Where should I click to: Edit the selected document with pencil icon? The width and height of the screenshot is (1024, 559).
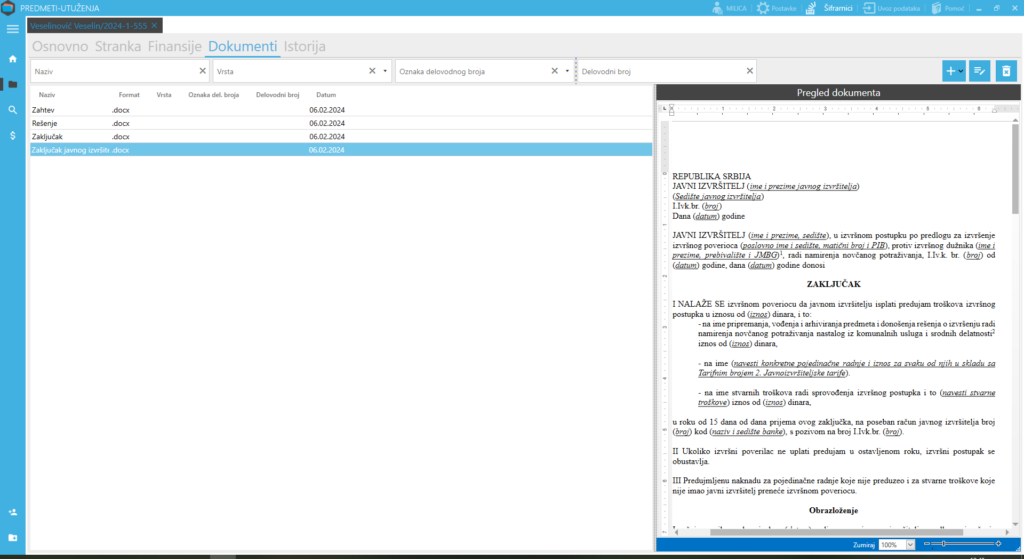980,71
